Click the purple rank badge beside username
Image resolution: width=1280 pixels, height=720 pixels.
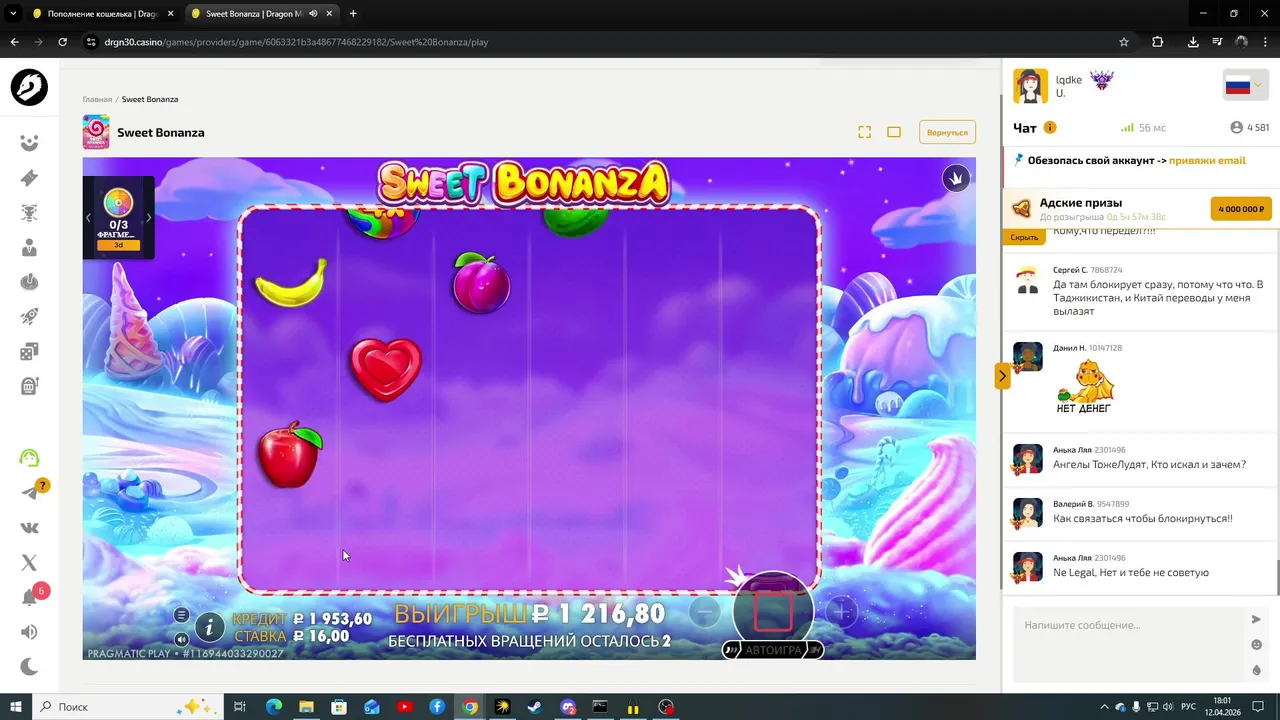(1101, 80)
